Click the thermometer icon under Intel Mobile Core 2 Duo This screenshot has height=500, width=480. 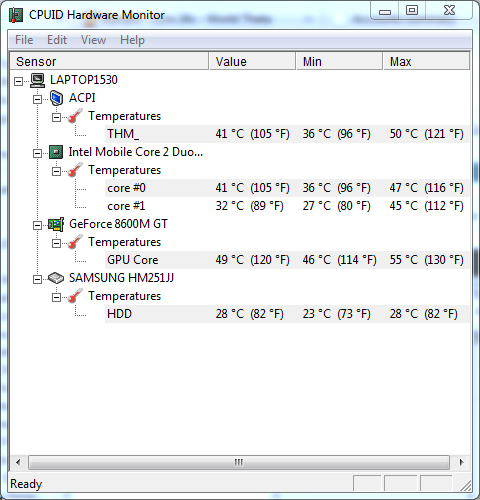coord(75,170)
